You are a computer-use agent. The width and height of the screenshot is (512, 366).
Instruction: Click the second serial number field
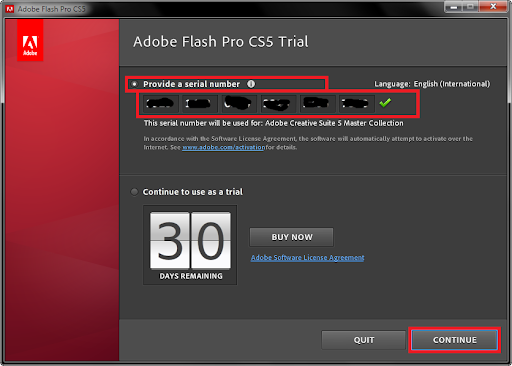200,104
